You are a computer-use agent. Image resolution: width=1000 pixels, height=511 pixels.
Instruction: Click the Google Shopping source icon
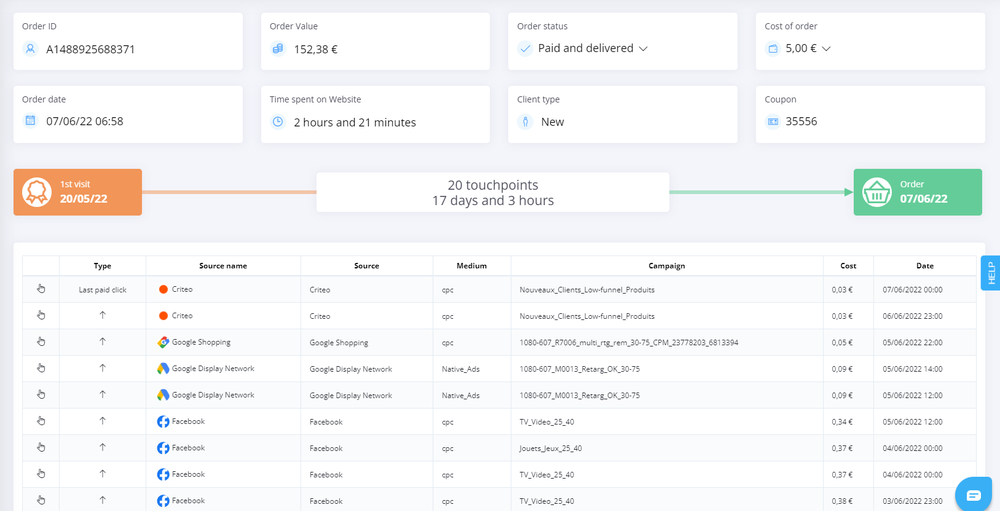163,342
